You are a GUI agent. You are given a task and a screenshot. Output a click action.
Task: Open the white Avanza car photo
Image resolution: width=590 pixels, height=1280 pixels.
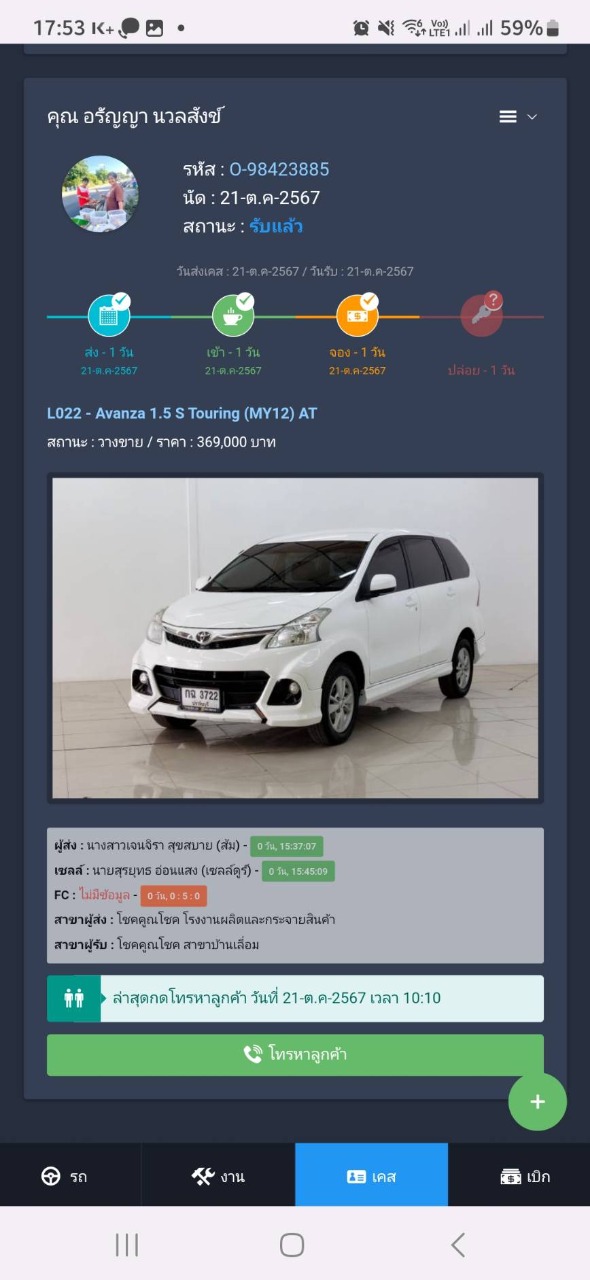(x=295, y=638)
